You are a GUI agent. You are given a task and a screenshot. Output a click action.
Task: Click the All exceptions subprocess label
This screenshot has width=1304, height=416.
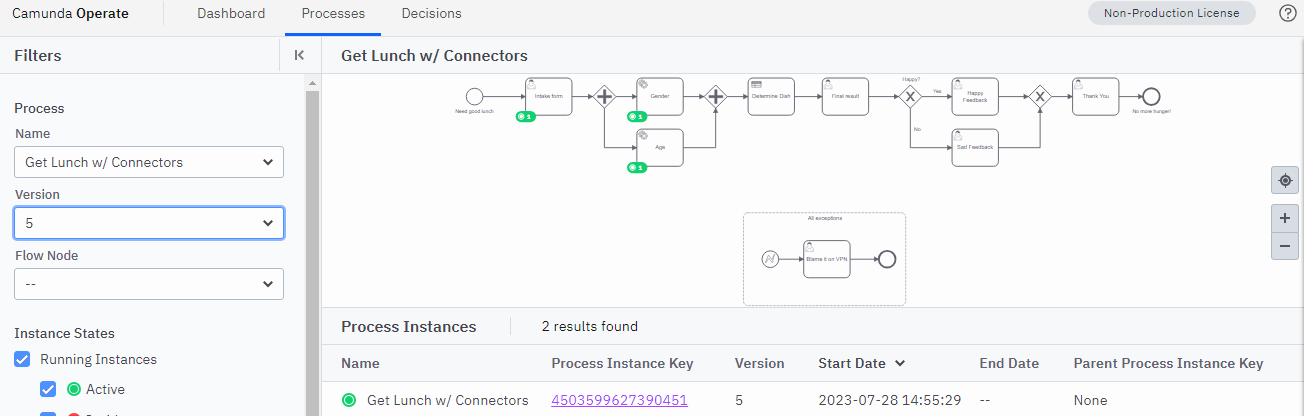point(824,218)
